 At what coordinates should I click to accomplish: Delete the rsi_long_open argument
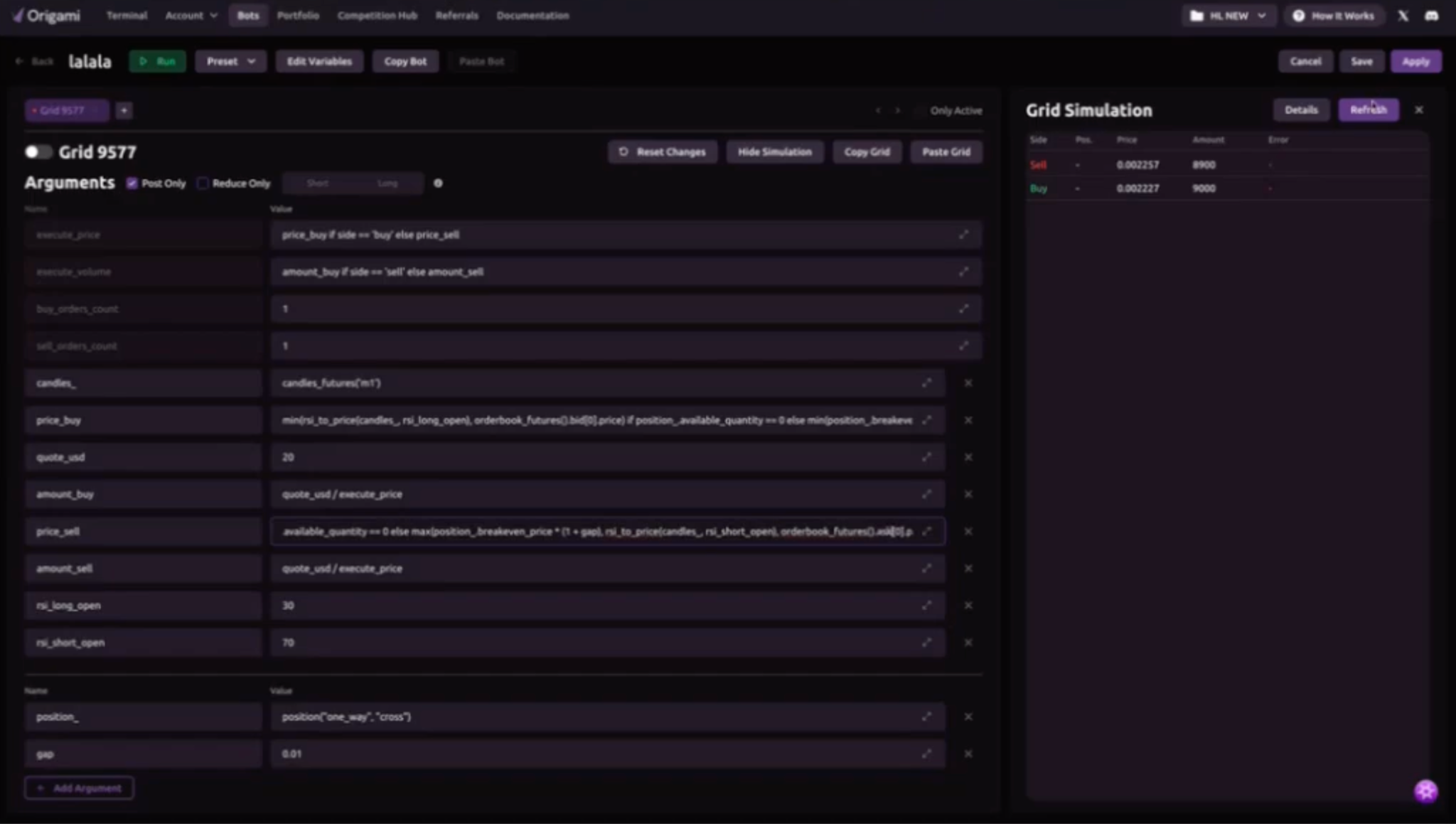coord(968,605)
